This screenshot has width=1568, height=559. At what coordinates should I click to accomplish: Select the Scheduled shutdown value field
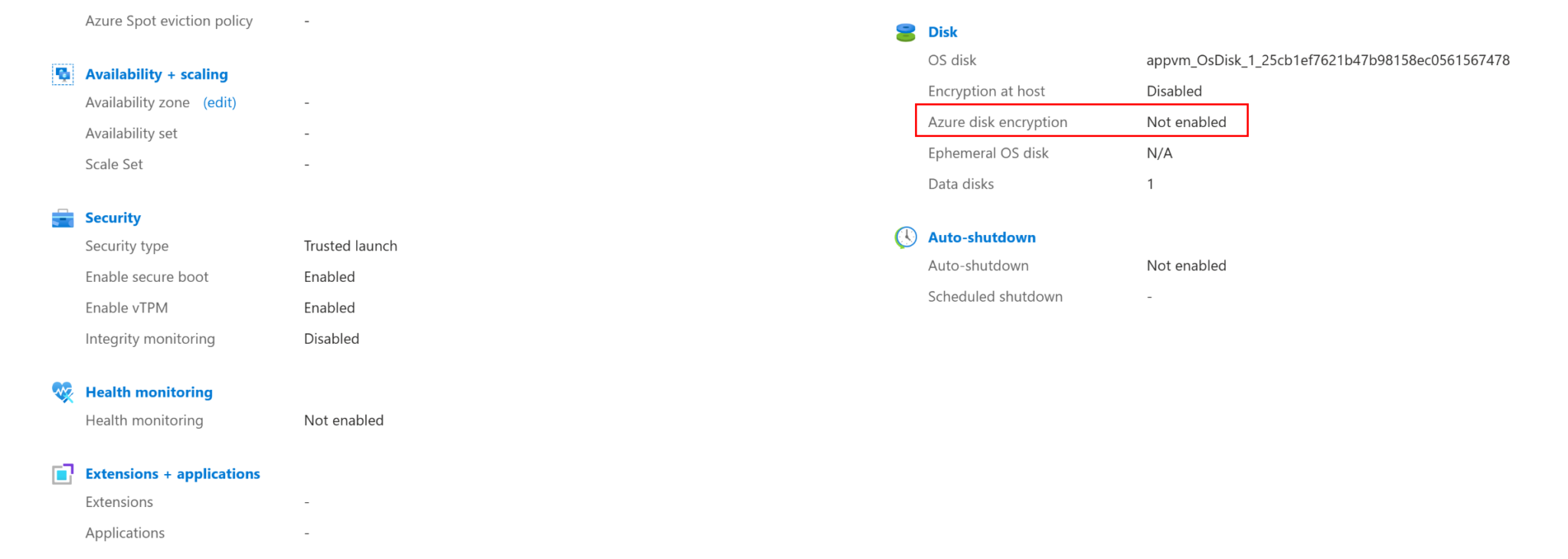click(1148, 296)
